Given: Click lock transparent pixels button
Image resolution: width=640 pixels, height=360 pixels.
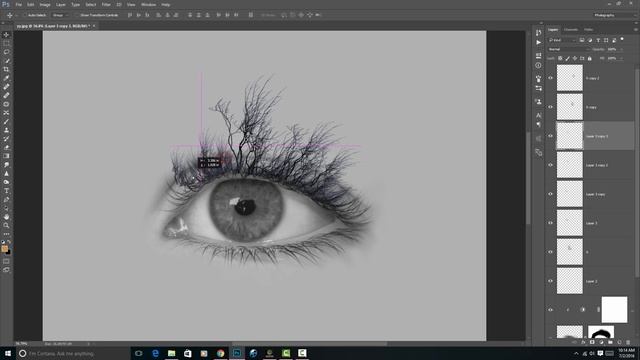Looking at the screenshot, I should coord(560,58).
